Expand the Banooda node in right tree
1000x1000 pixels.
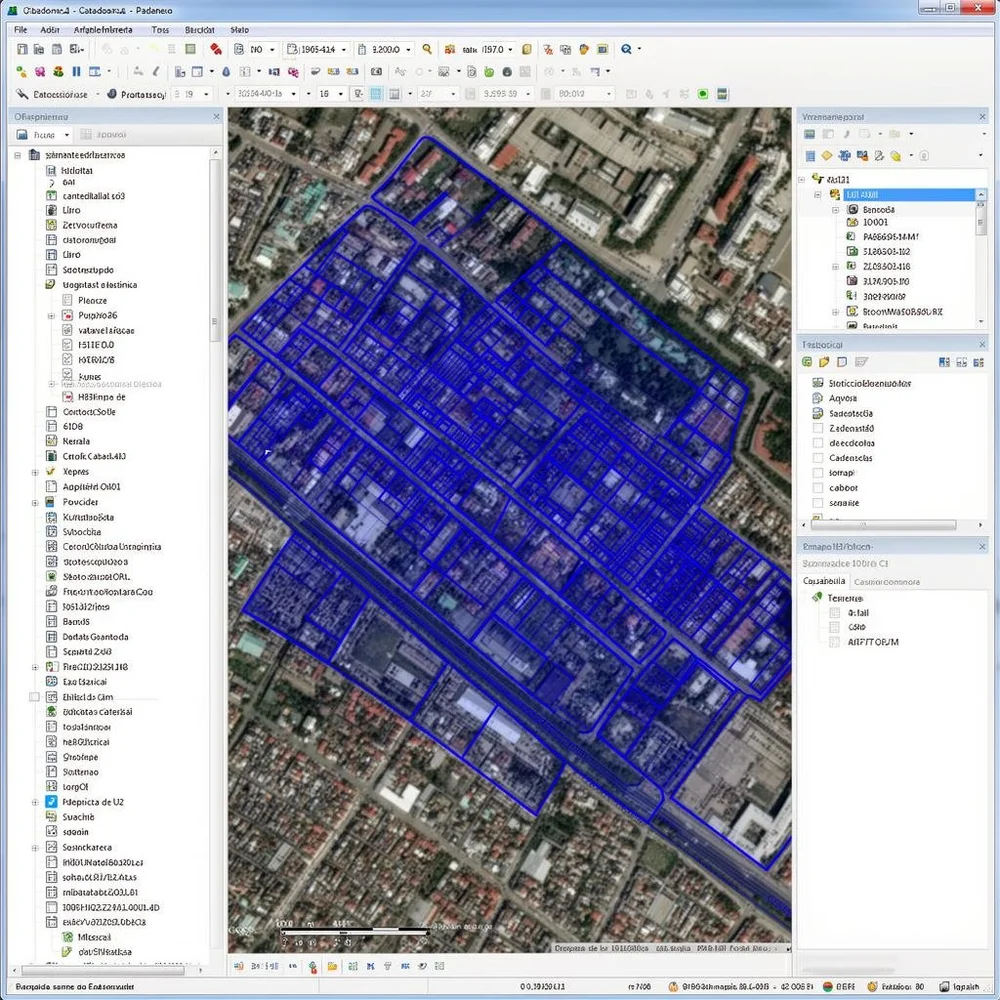click(x=835, y=210)
